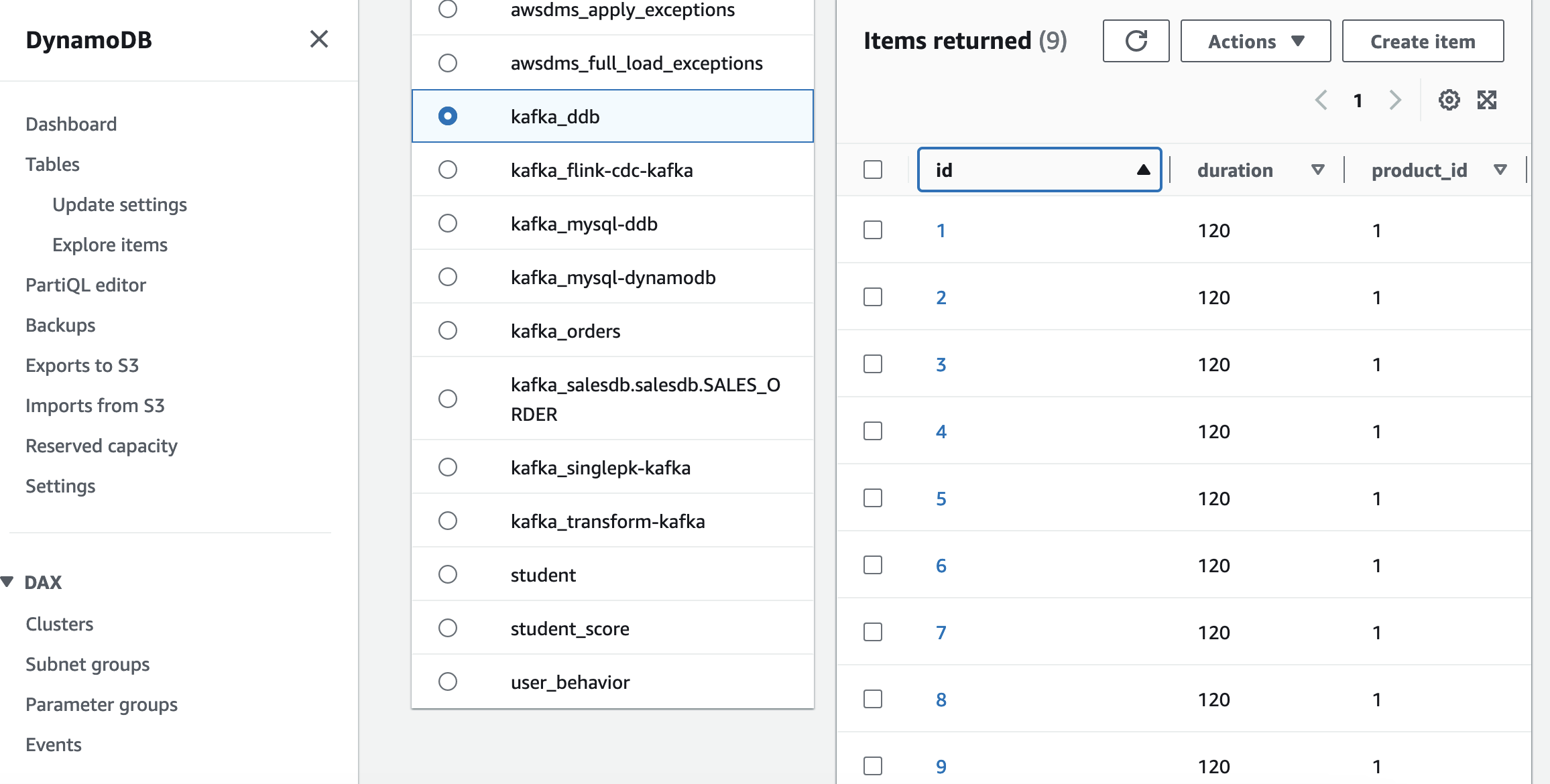Open DAX Parameter groups
The height and width of the screenshot is (784, 1550).
(x=101, y=704)
